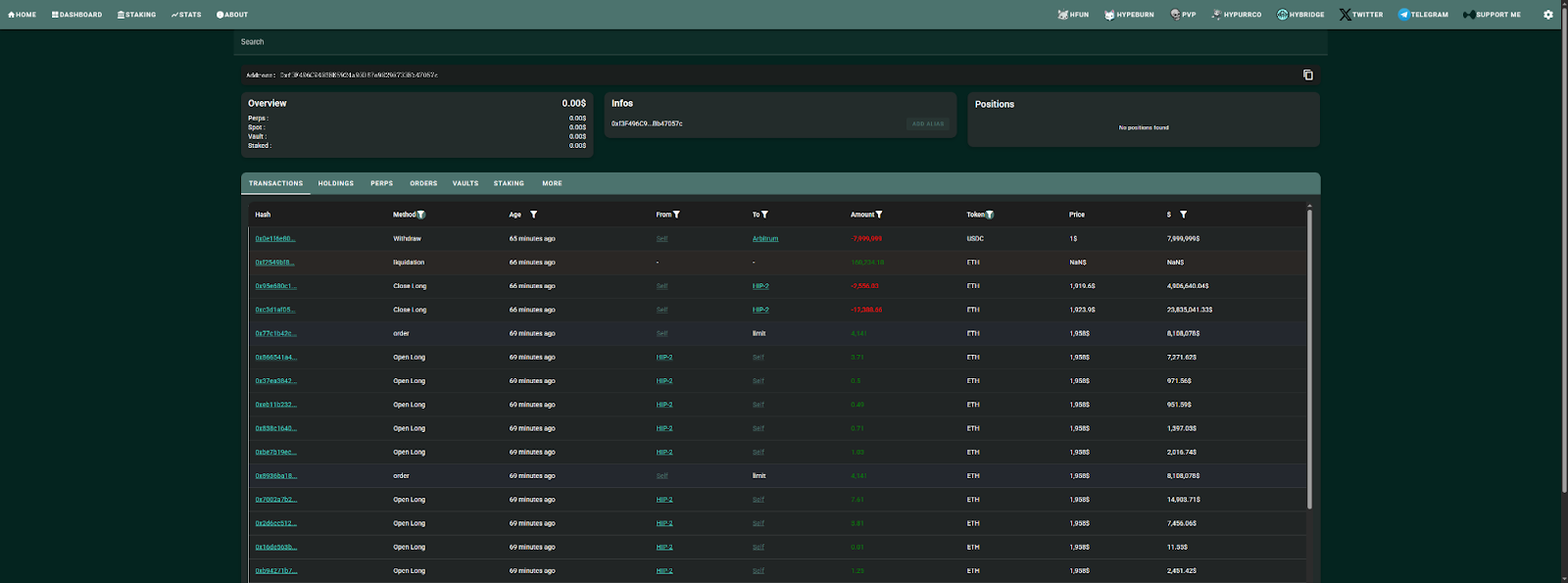This screenshot has width=1568, height=583.
Task: Filter by the Token column
Action: coord(990,215)
